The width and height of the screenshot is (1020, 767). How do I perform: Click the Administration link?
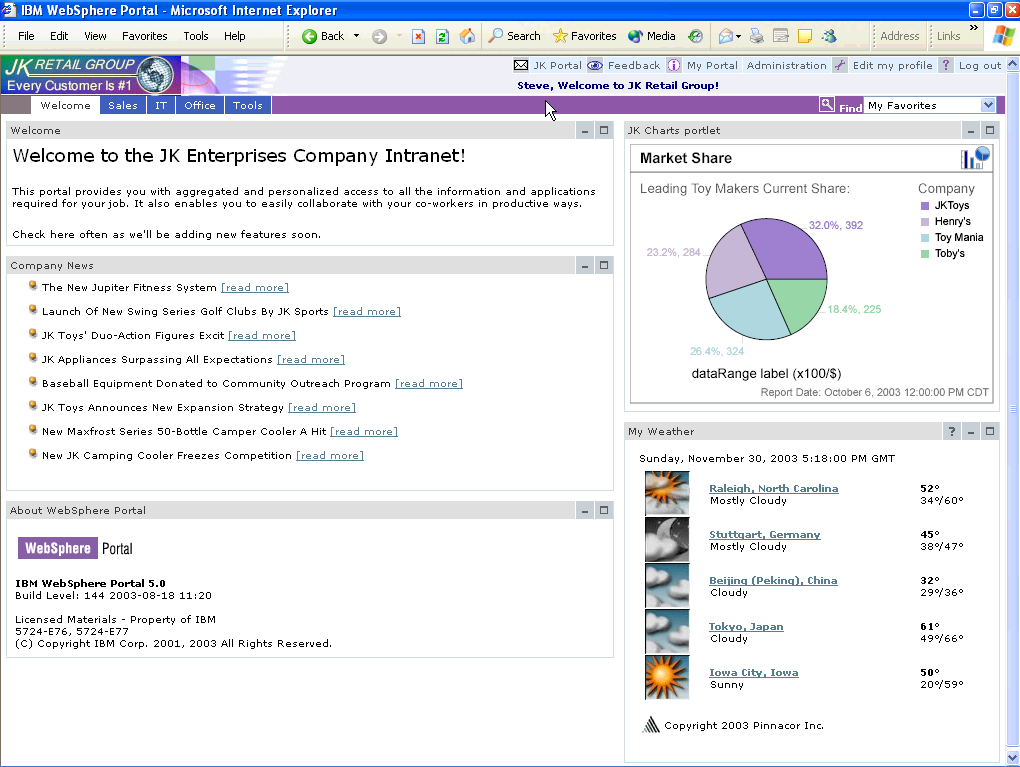click(786, 65)
